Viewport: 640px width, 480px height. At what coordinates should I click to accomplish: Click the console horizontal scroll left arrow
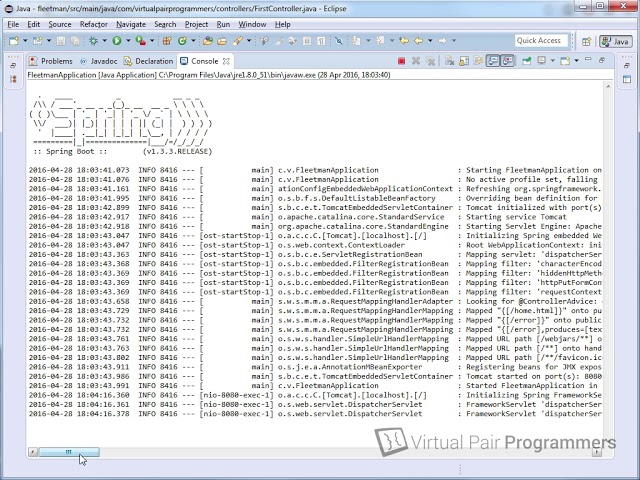coord(33,452)
